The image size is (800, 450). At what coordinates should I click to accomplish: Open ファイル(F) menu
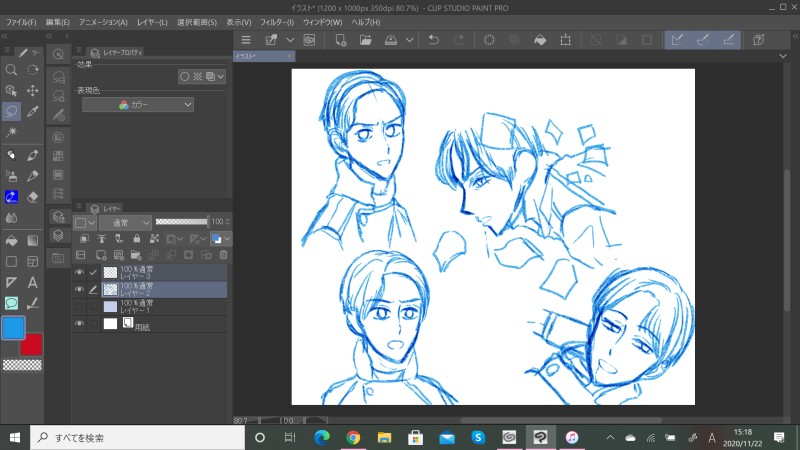(x=21, y=22)
